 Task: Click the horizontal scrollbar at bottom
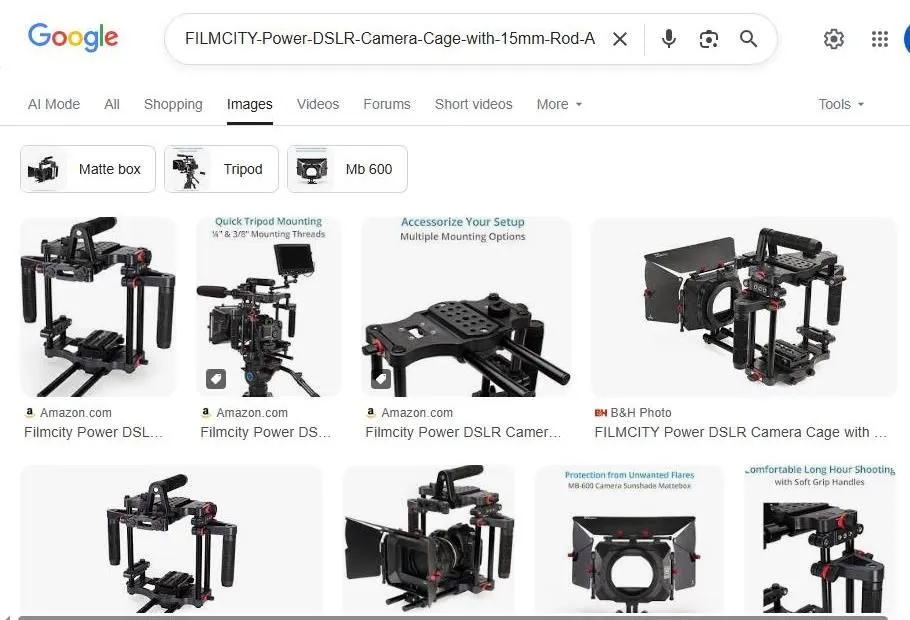click(x=453, y=617)
